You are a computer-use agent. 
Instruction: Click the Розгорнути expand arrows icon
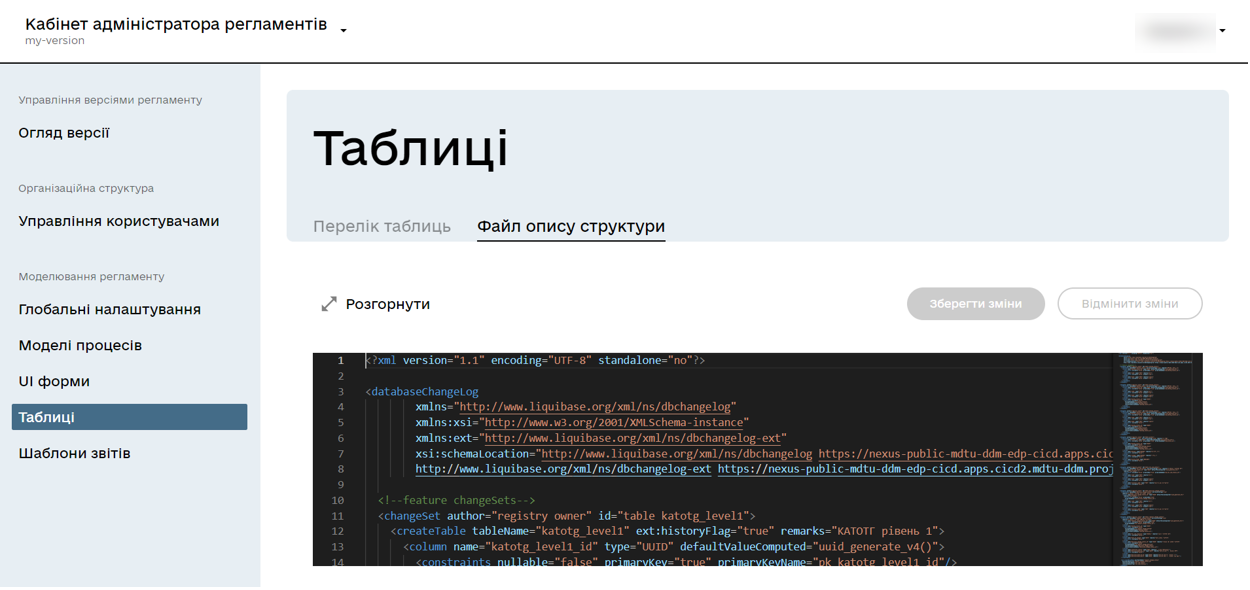328,304
